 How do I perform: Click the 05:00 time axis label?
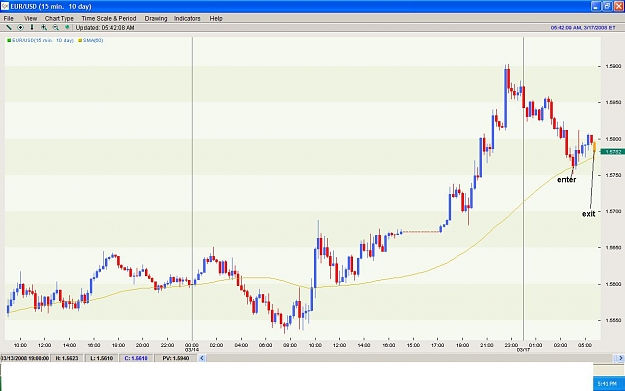584,345
